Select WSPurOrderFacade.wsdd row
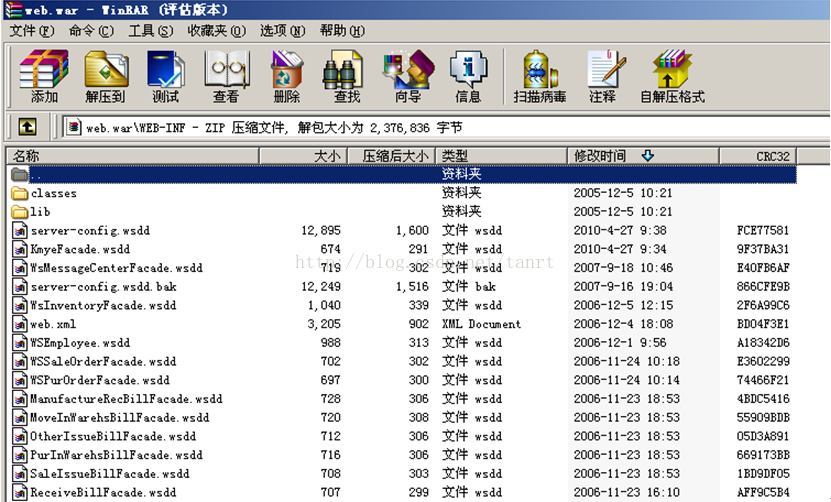The width and height of the screenshot is (831, 502). pyautogui.click(x=401, y=380)
